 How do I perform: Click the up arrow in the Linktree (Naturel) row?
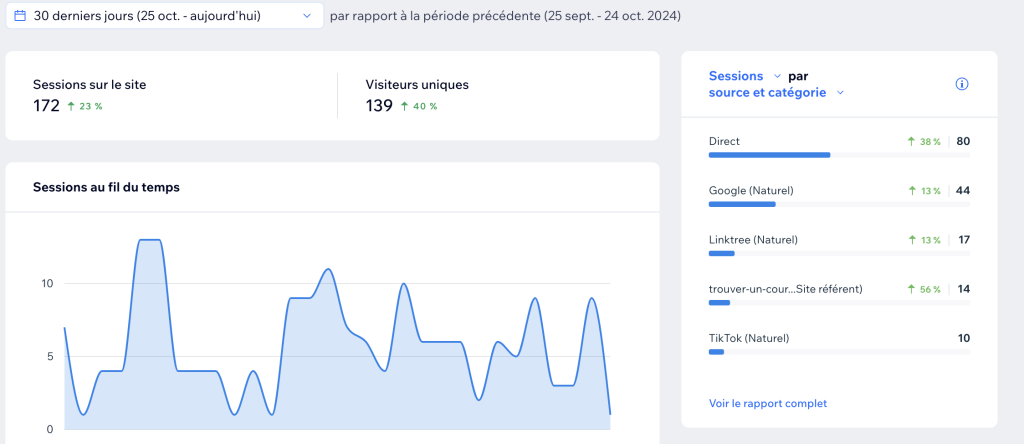pos(912,240)
